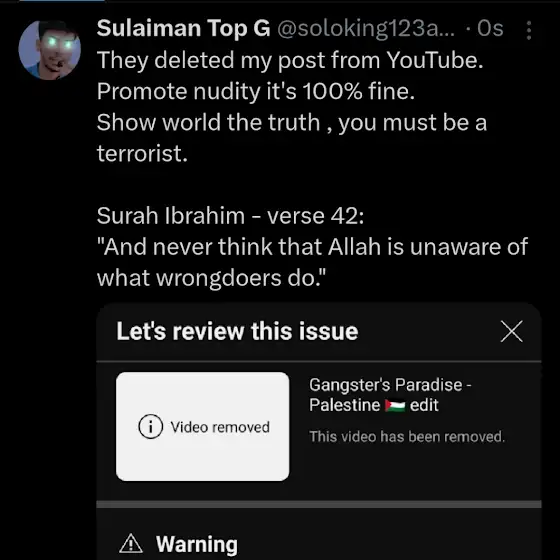Viewport: 560px width, 560px height.
Task: Open the Gangster's Paradise video title
Action: coord(390,395)
